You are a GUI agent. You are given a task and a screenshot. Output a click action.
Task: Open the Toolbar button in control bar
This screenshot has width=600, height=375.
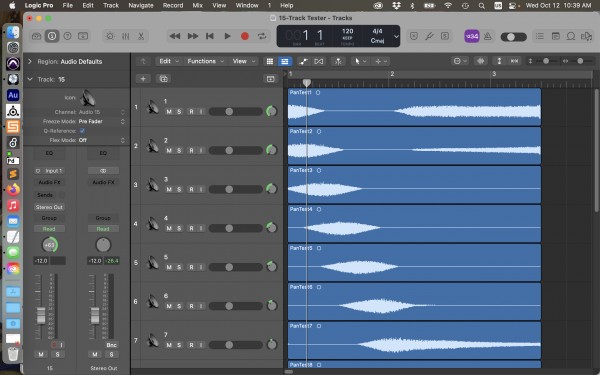(x=83, y=36)
